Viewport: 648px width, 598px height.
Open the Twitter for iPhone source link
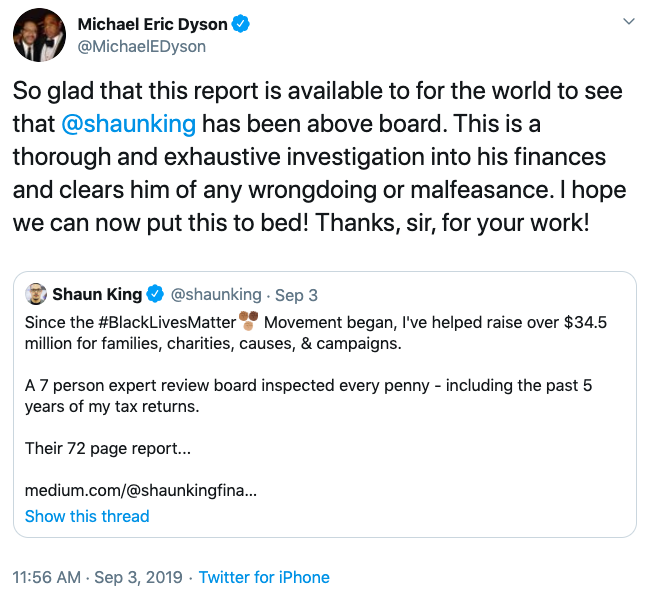tap(264, 577)
